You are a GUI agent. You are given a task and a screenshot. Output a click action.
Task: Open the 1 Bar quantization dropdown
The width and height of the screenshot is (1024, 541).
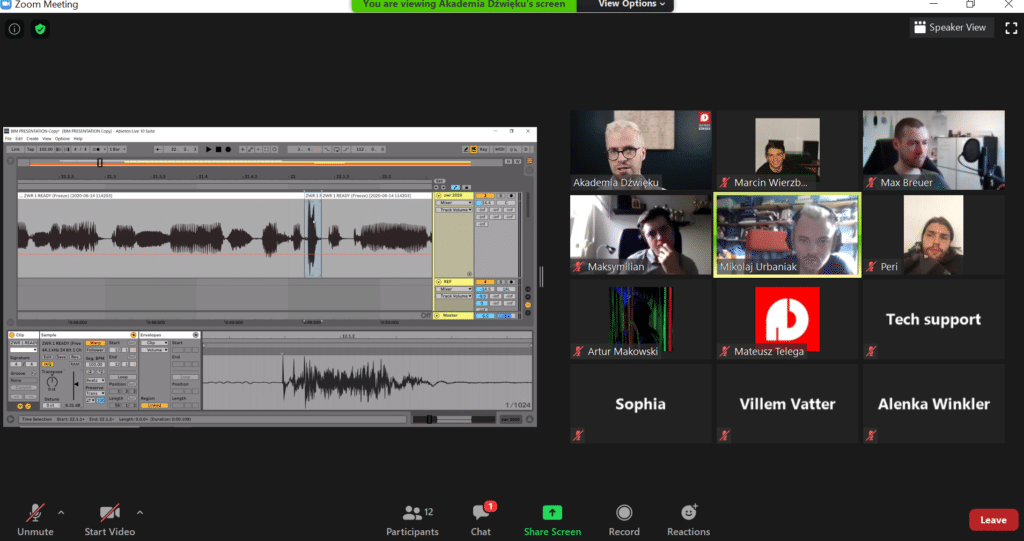click(x=117, y=150)
